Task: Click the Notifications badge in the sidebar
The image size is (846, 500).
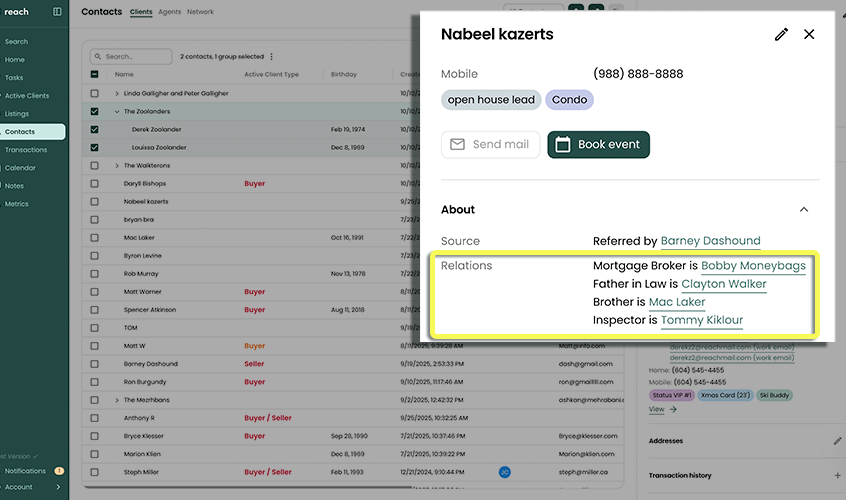Action: pyautogui.click(x=59, y=470)
